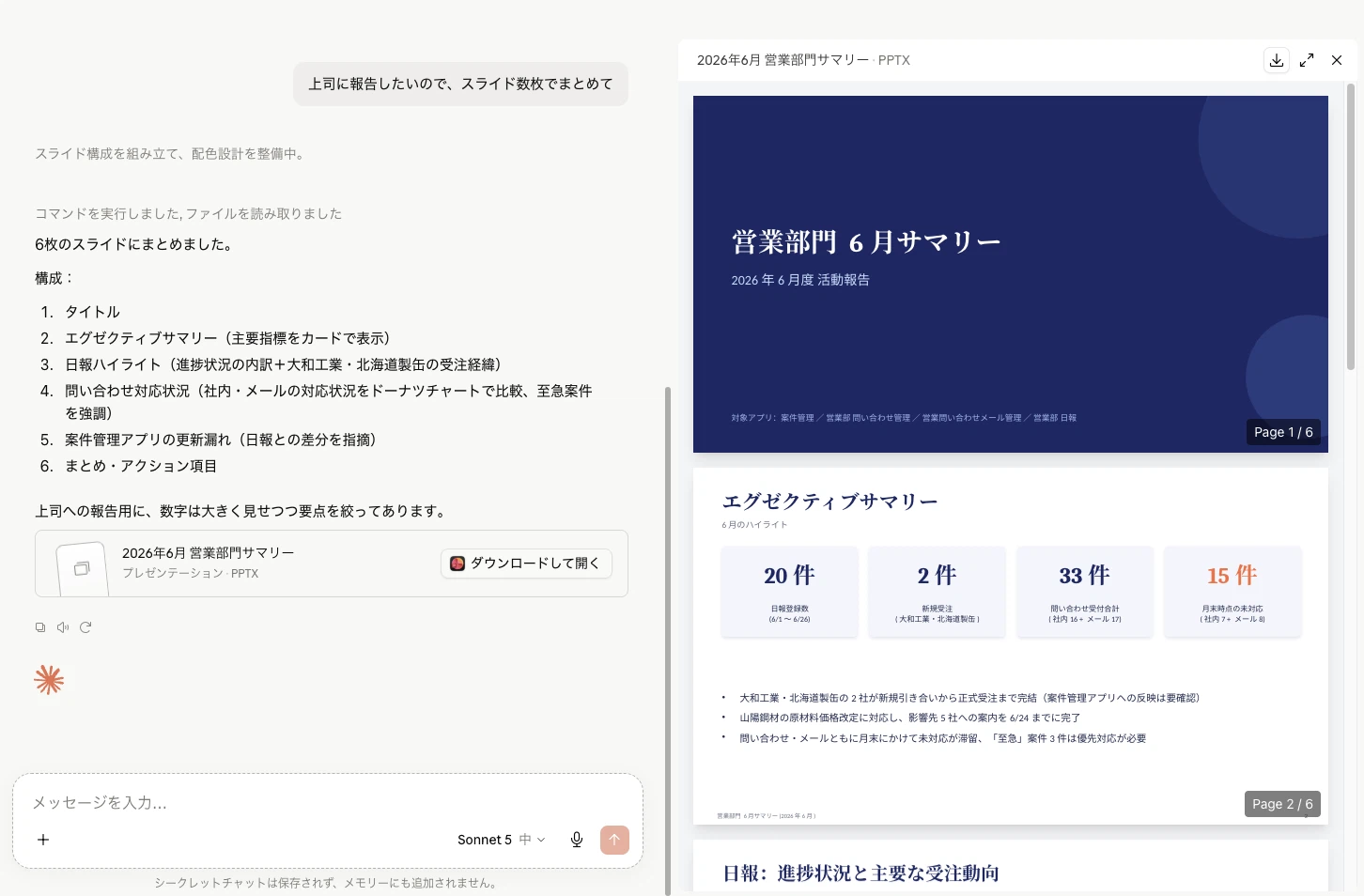Select the Page 1 title slide thumbnail
Image resolution: width=1364 pixels, height=896 pixels.
pos(1011,274)
